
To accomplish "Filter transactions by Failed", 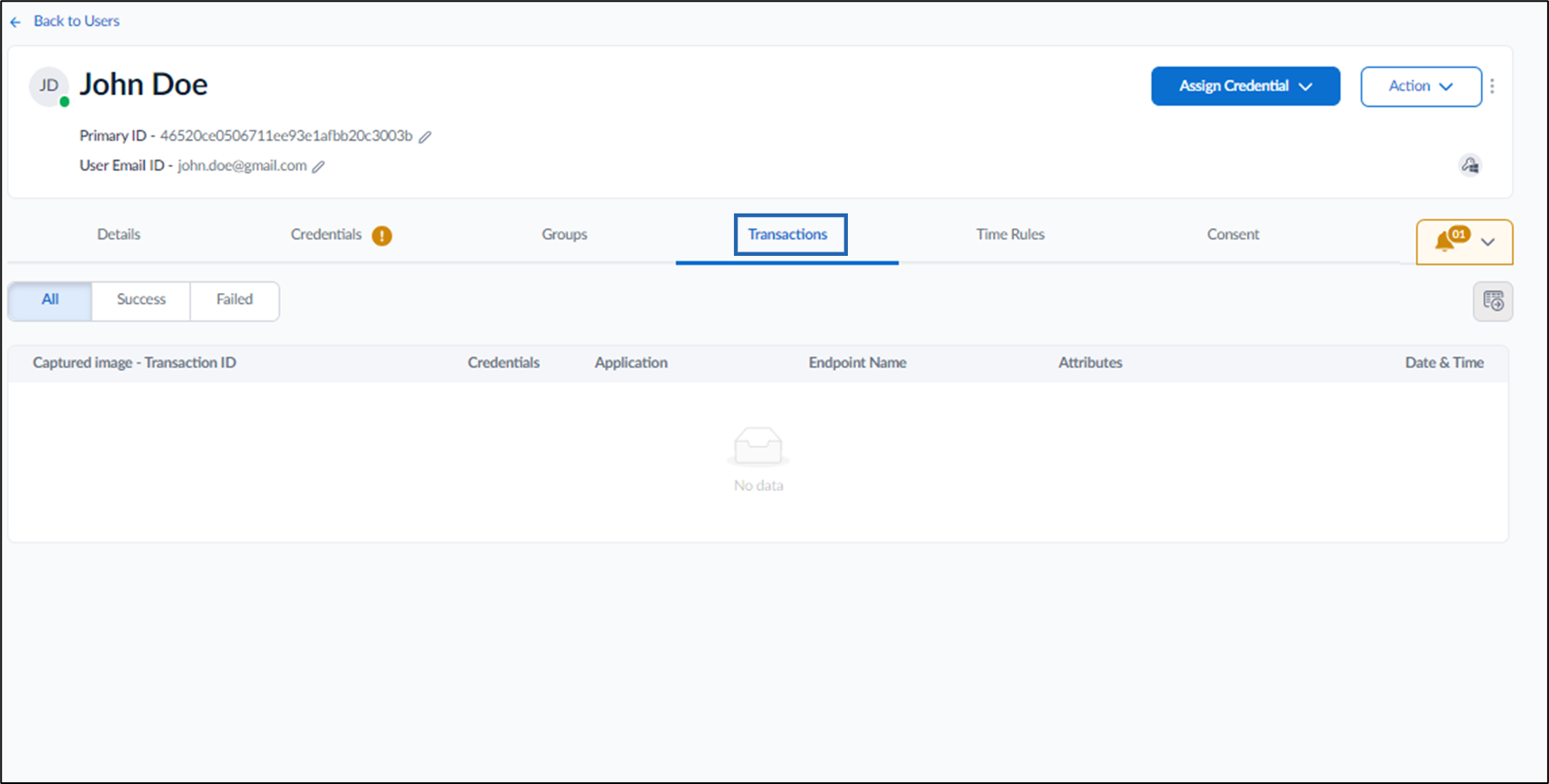I will pos(234,300).
